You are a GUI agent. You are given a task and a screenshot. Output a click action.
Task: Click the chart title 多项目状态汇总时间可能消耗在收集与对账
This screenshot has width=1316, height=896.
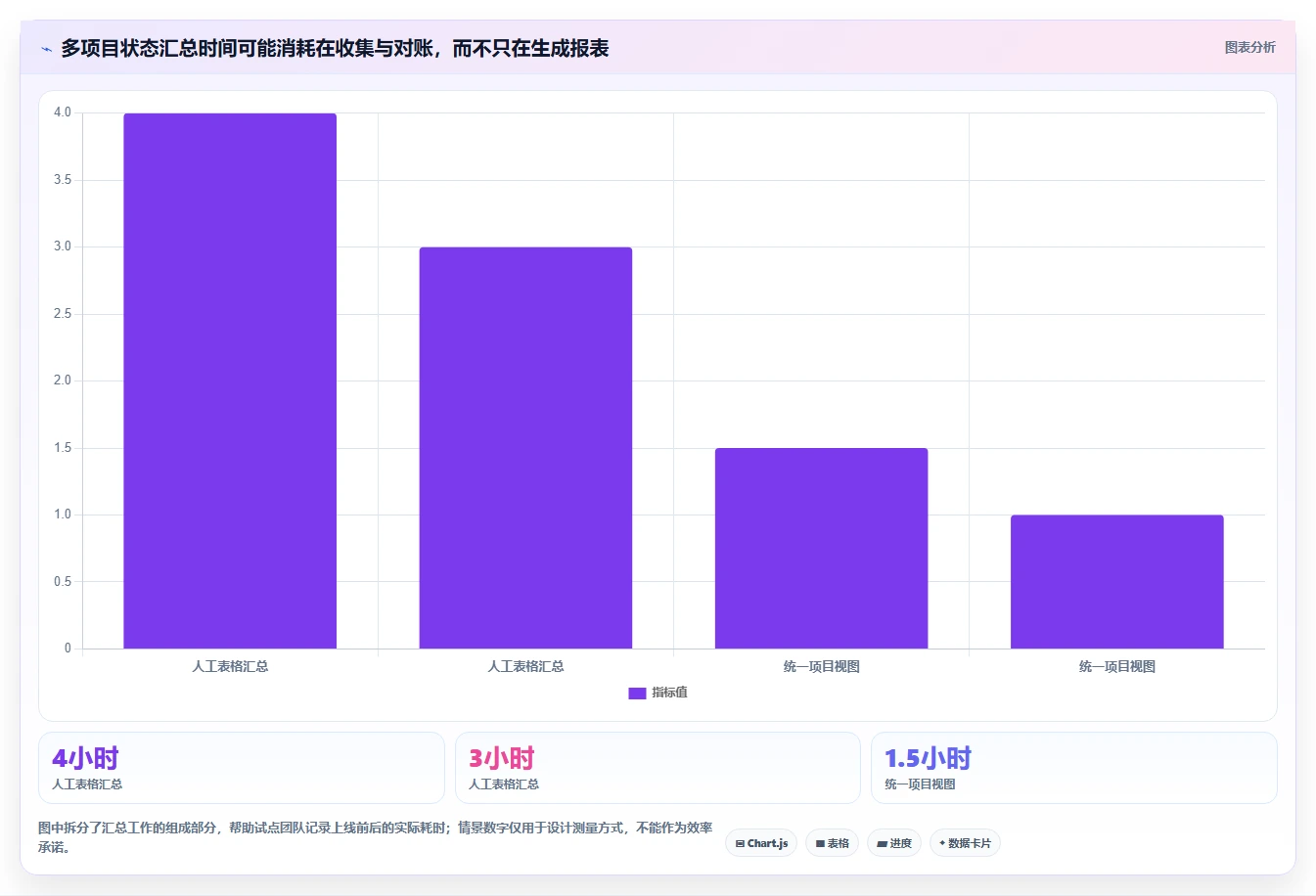tap(335, 48)
